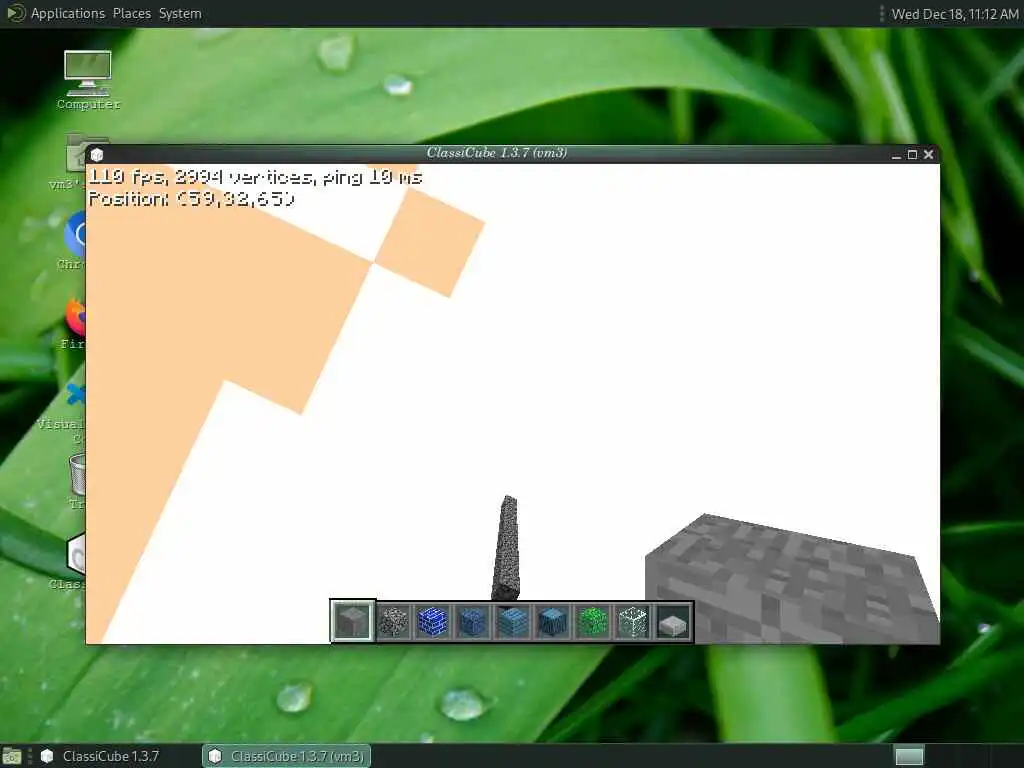
Task: Open the System menu
Action: click(x=180, y=13)
